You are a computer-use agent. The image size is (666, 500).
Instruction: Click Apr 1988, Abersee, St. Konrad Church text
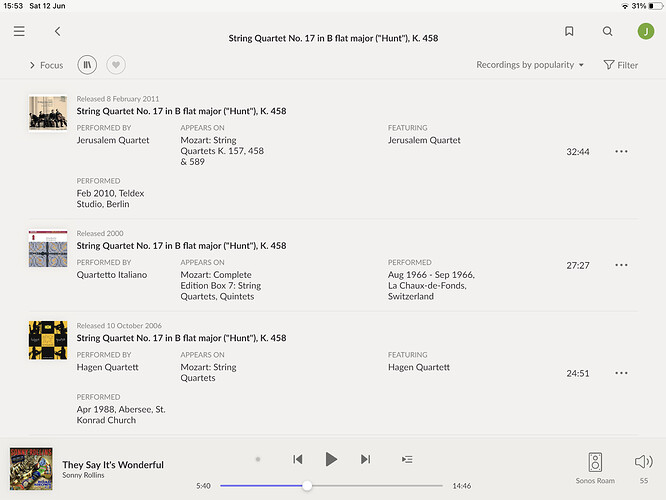coord(121,415)
